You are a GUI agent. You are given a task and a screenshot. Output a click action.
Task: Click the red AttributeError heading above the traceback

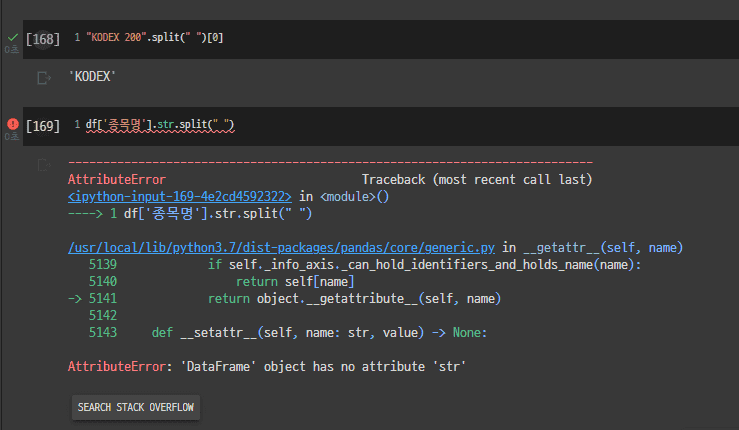[x=117, y=180]
